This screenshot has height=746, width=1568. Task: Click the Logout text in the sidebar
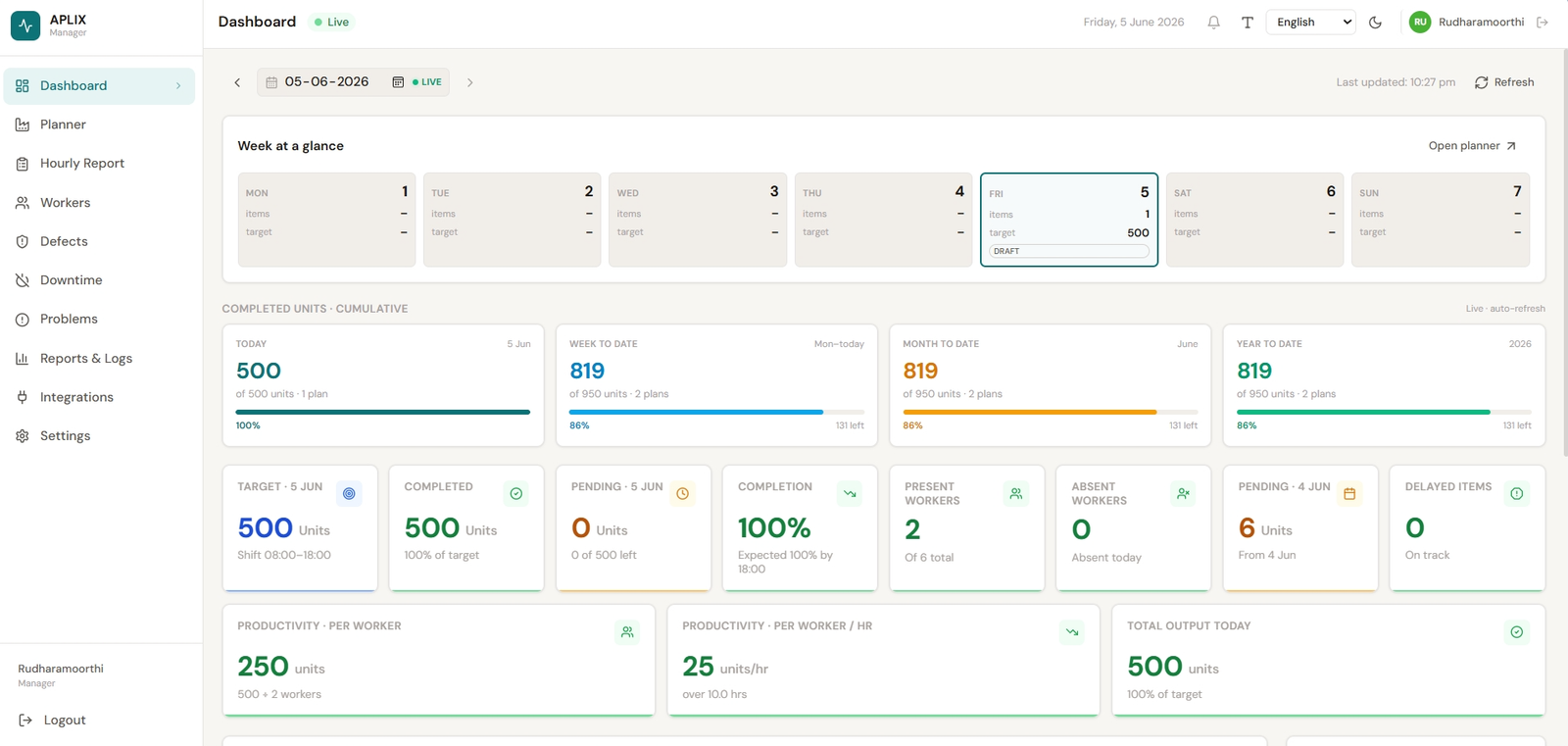click(65, 721)
